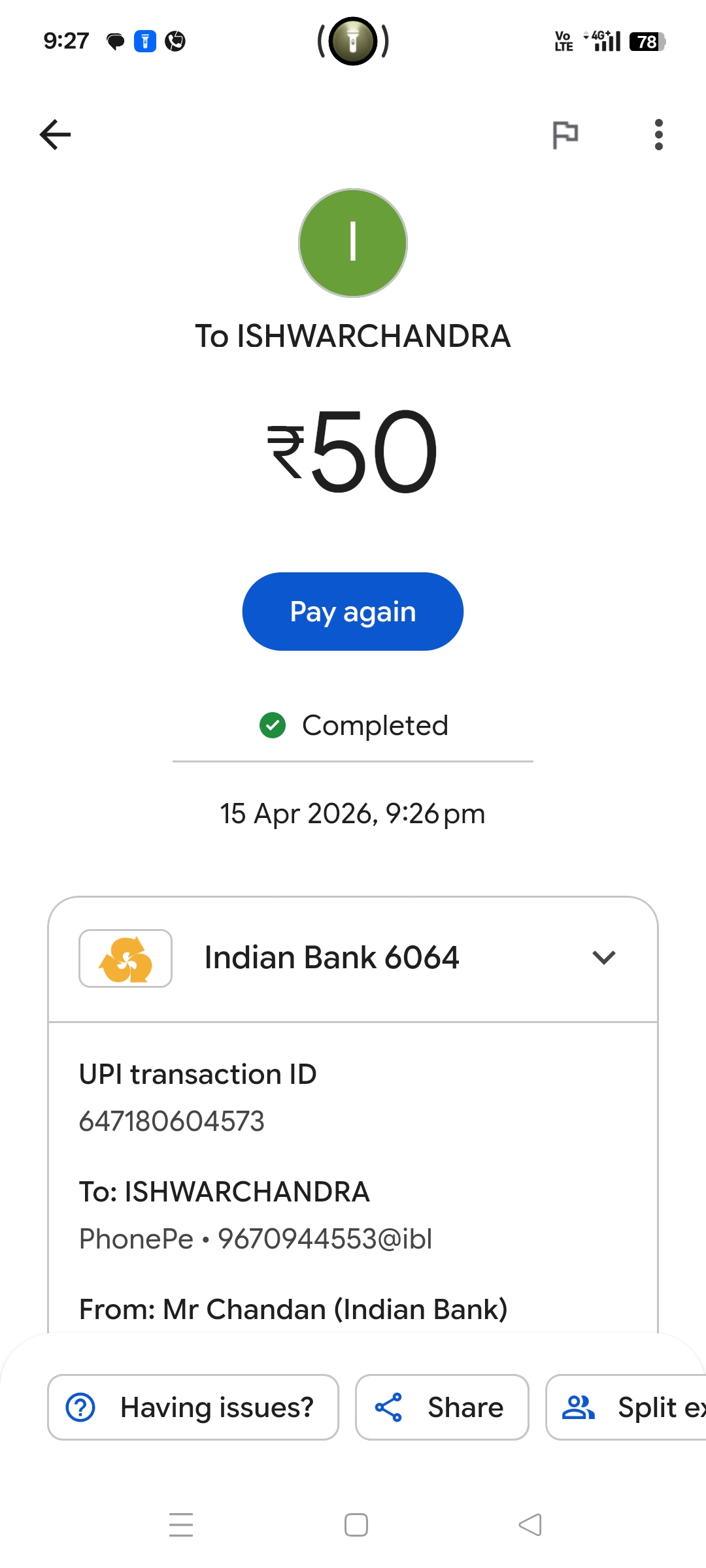Tap the green ISHWARCHANDRA avatar circle
Viewport: 706px width, 1568px height.
tap(353, 243)
